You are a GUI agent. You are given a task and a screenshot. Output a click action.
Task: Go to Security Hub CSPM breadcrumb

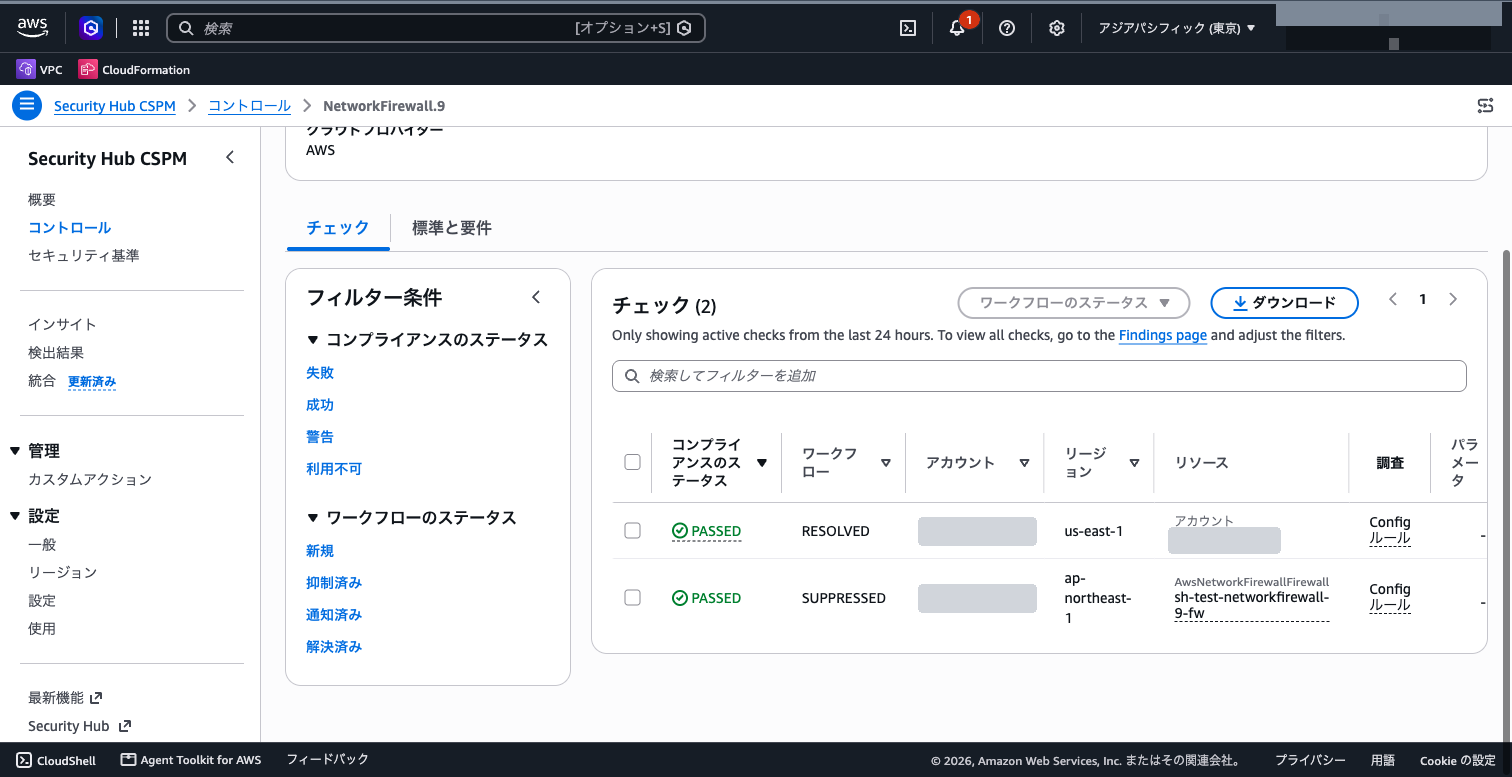(x=115, y=106)
